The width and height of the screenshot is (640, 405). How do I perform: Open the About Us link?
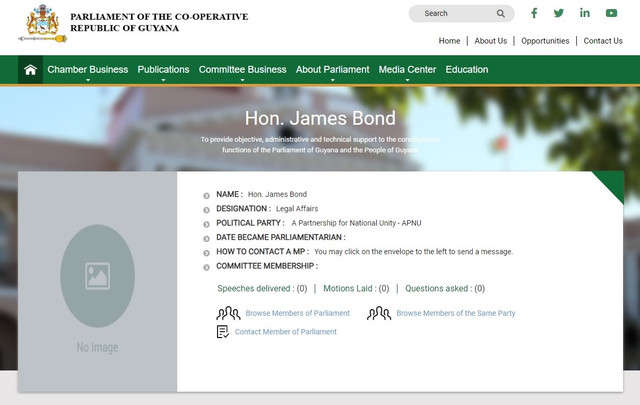(491, 41)
